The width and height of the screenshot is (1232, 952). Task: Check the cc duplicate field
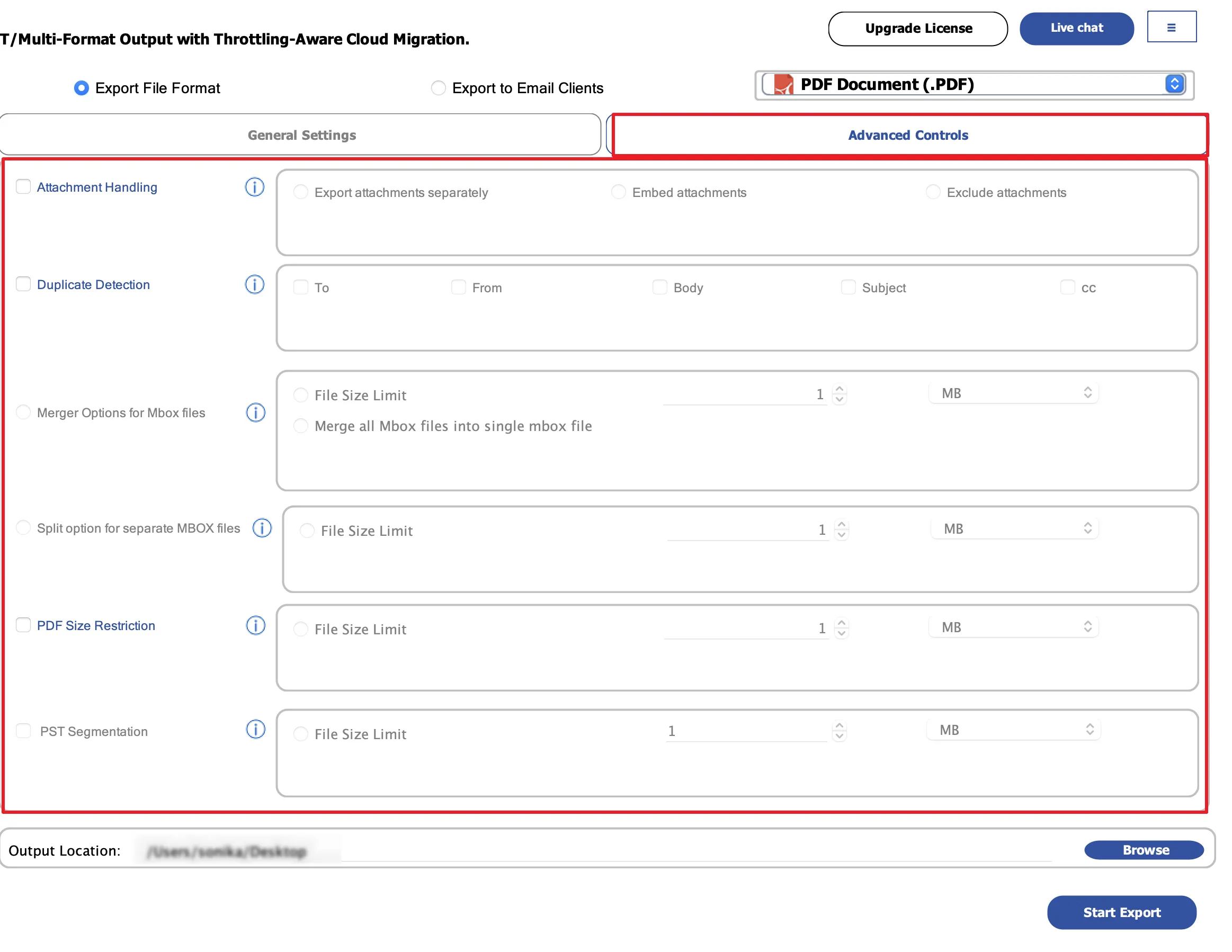click(x=1067, y=287)
